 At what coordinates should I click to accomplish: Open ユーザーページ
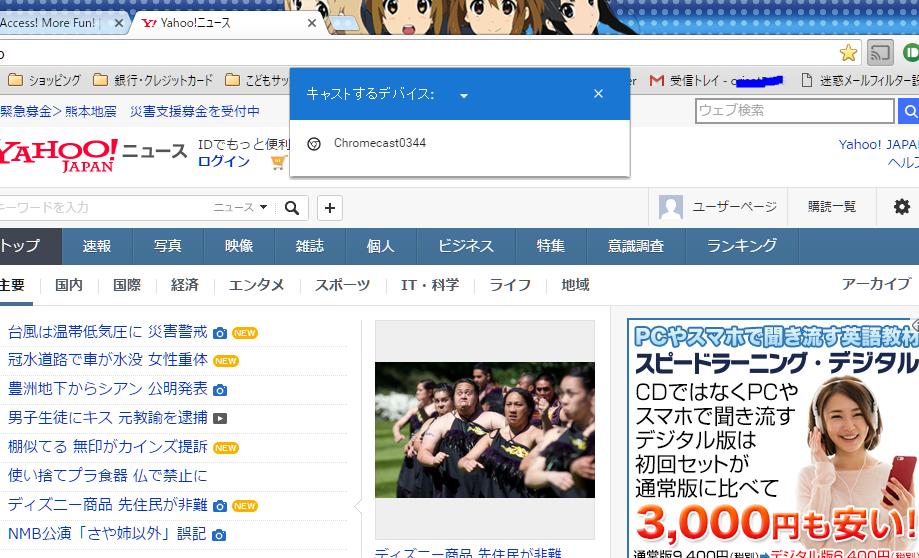click(734, 207)
